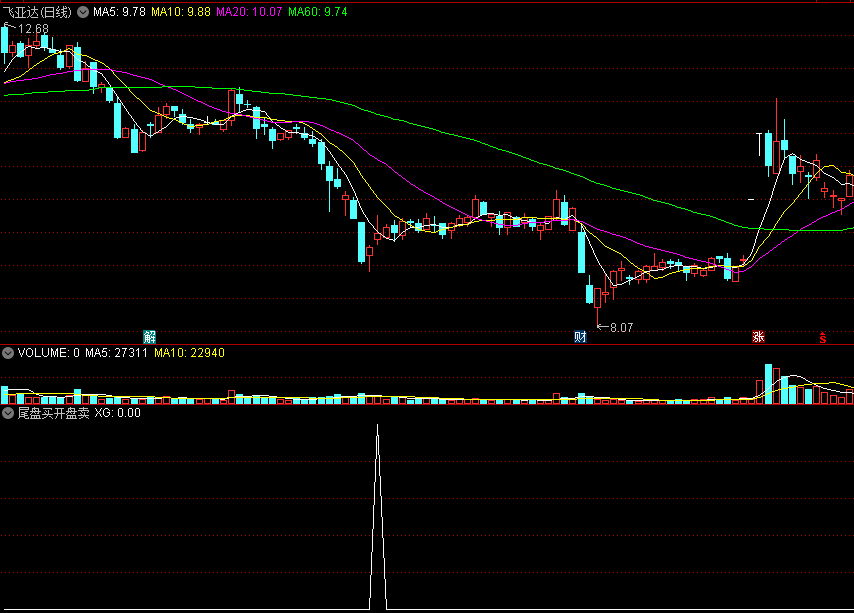Screen dimensions: 854x613
Task: Click the 财 financial report marker icon
Action: [x=580, y=336]
